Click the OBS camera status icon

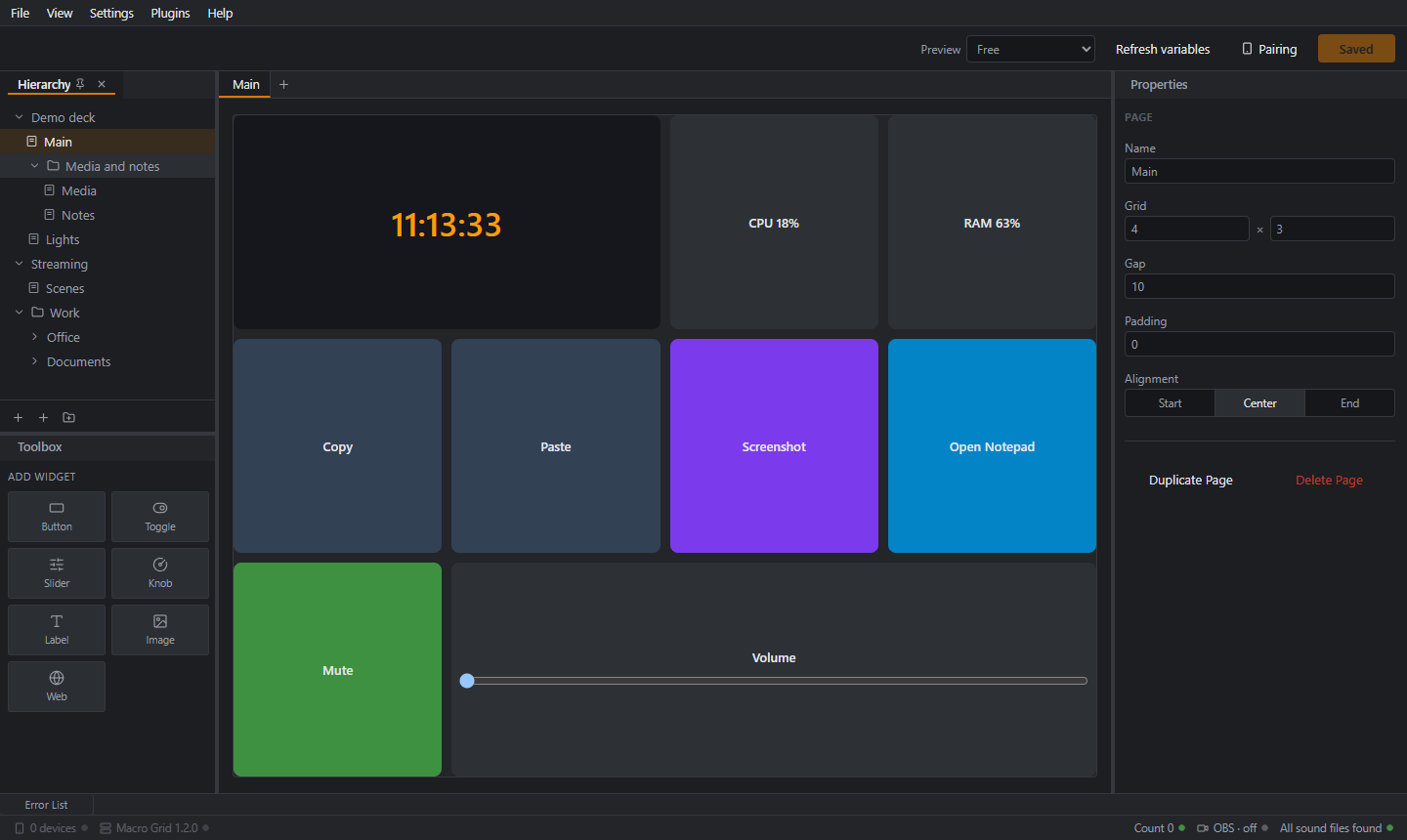click(x=1203, y=828)
